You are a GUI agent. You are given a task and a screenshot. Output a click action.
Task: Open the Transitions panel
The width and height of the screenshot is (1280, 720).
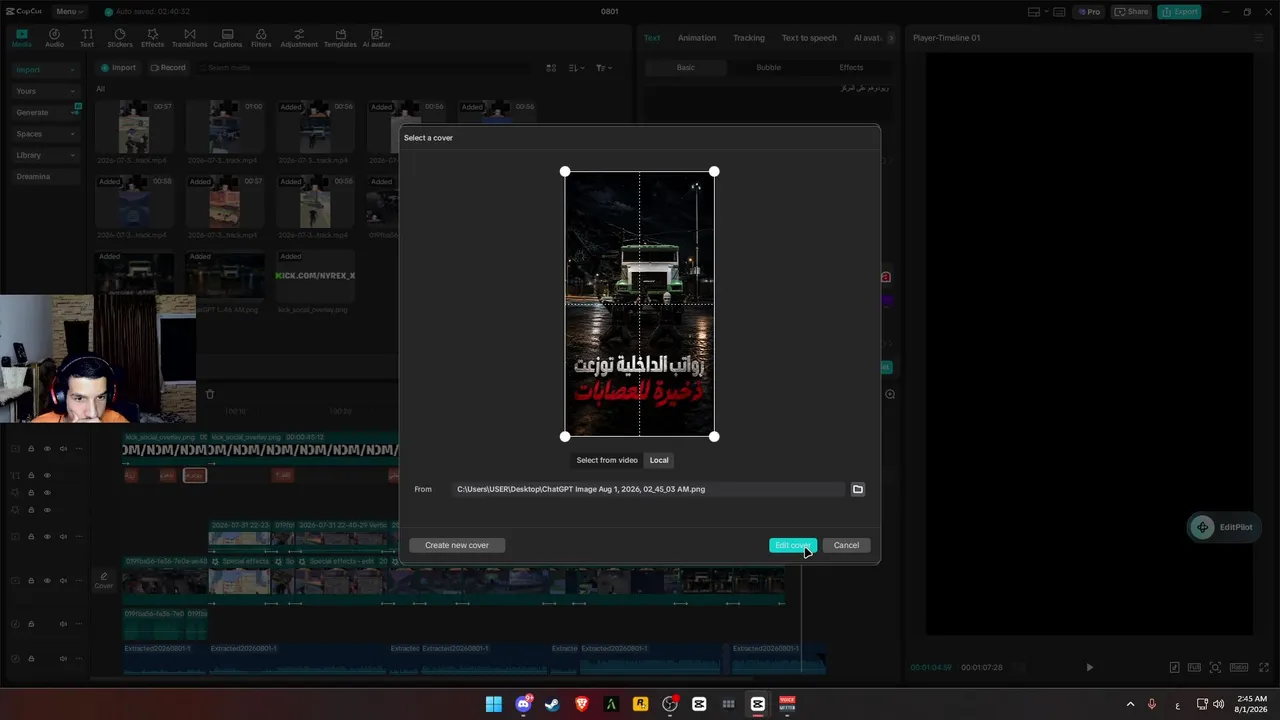click(189, 38)
